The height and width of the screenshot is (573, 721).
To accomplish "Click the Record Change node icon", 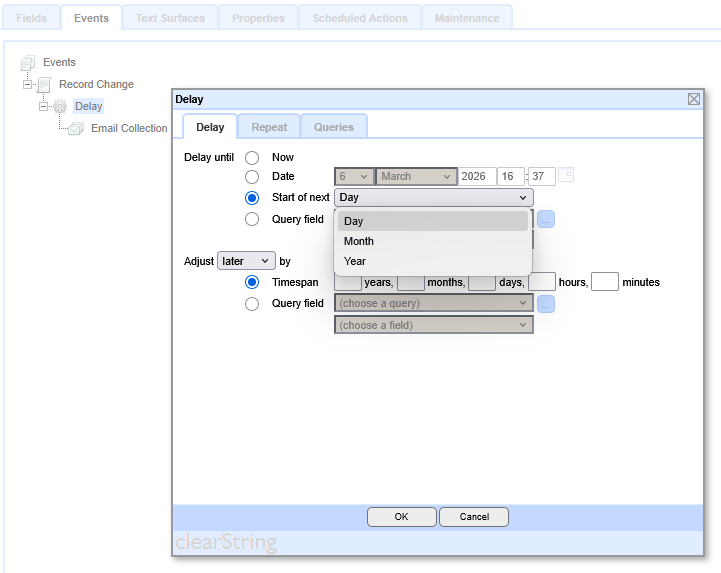I will pyautogui.click(x=44, y=85).
